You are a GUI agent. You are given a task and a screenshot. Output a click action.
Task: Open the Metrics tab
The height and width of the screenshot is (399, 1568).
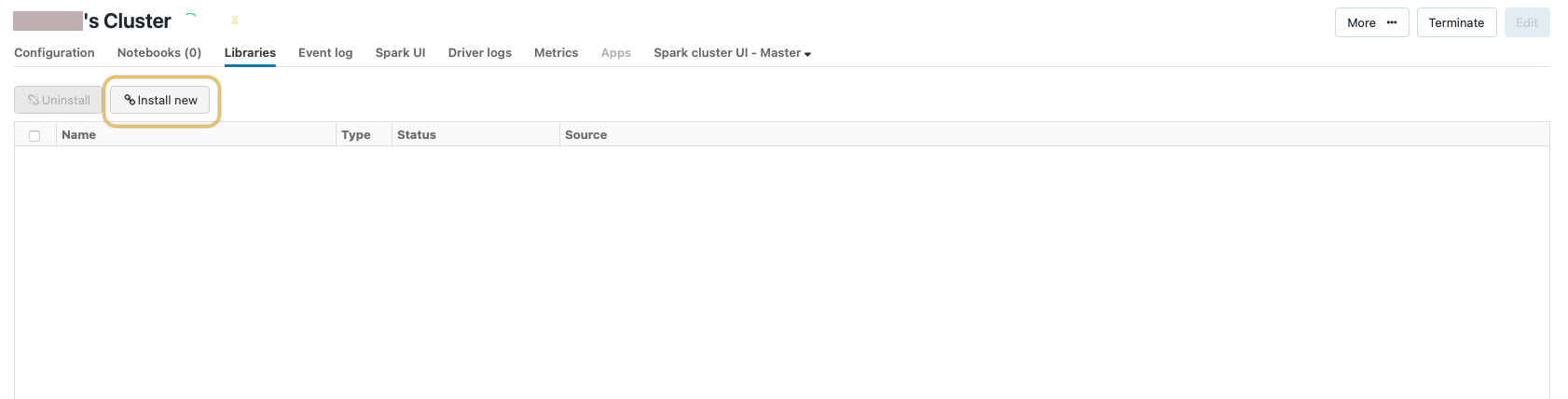click(557, 53)
